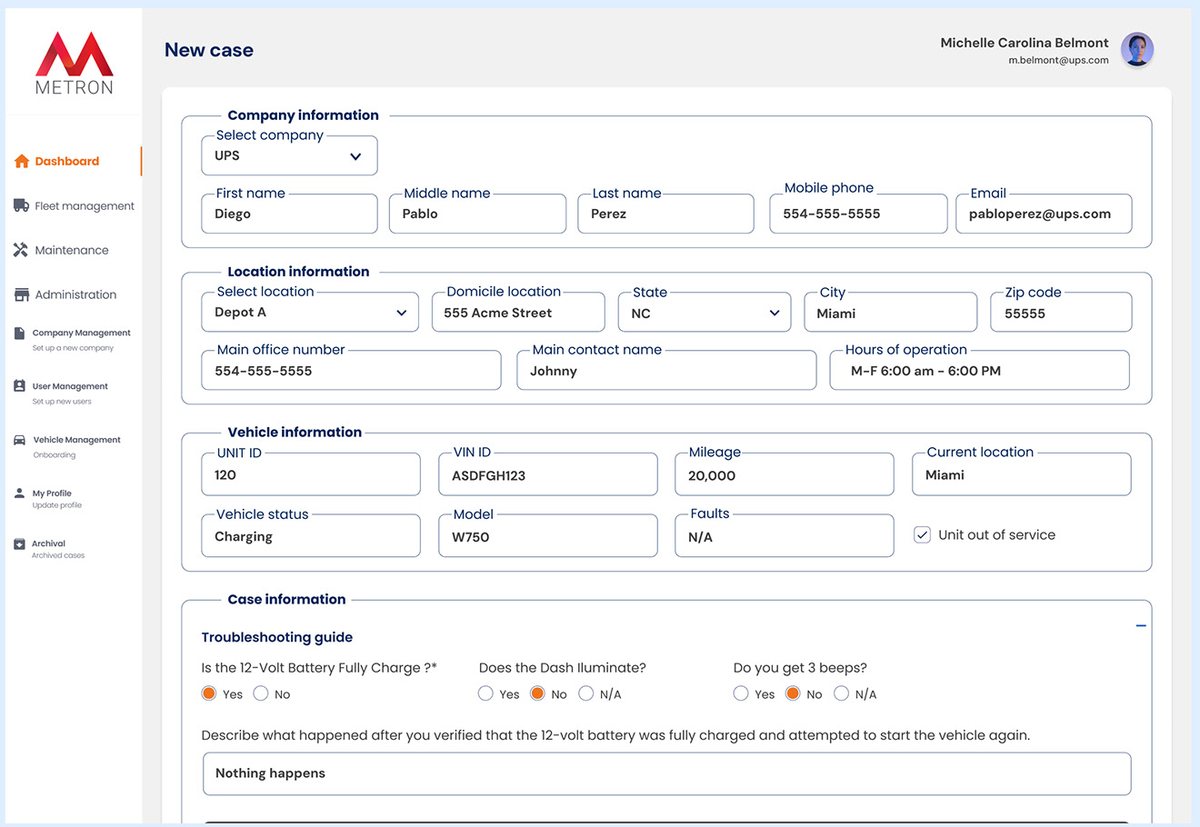
Task: Open the Maintenance sidebar item
Action: pos(72,250)
